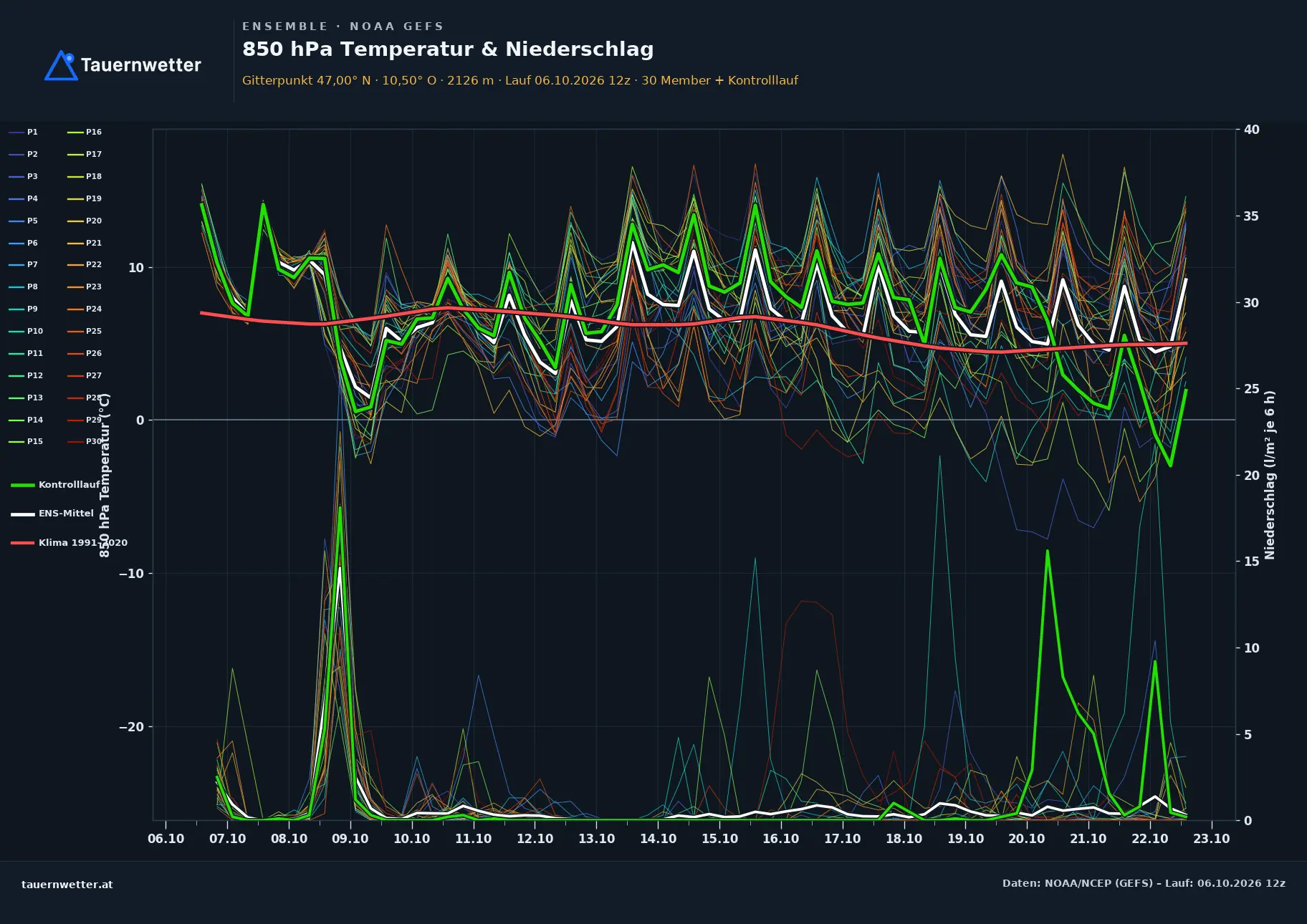The height and width of the screenshot is (924, 1307).
Task: Open the tauernwetter.at footer link
Action: coord(67,885)
